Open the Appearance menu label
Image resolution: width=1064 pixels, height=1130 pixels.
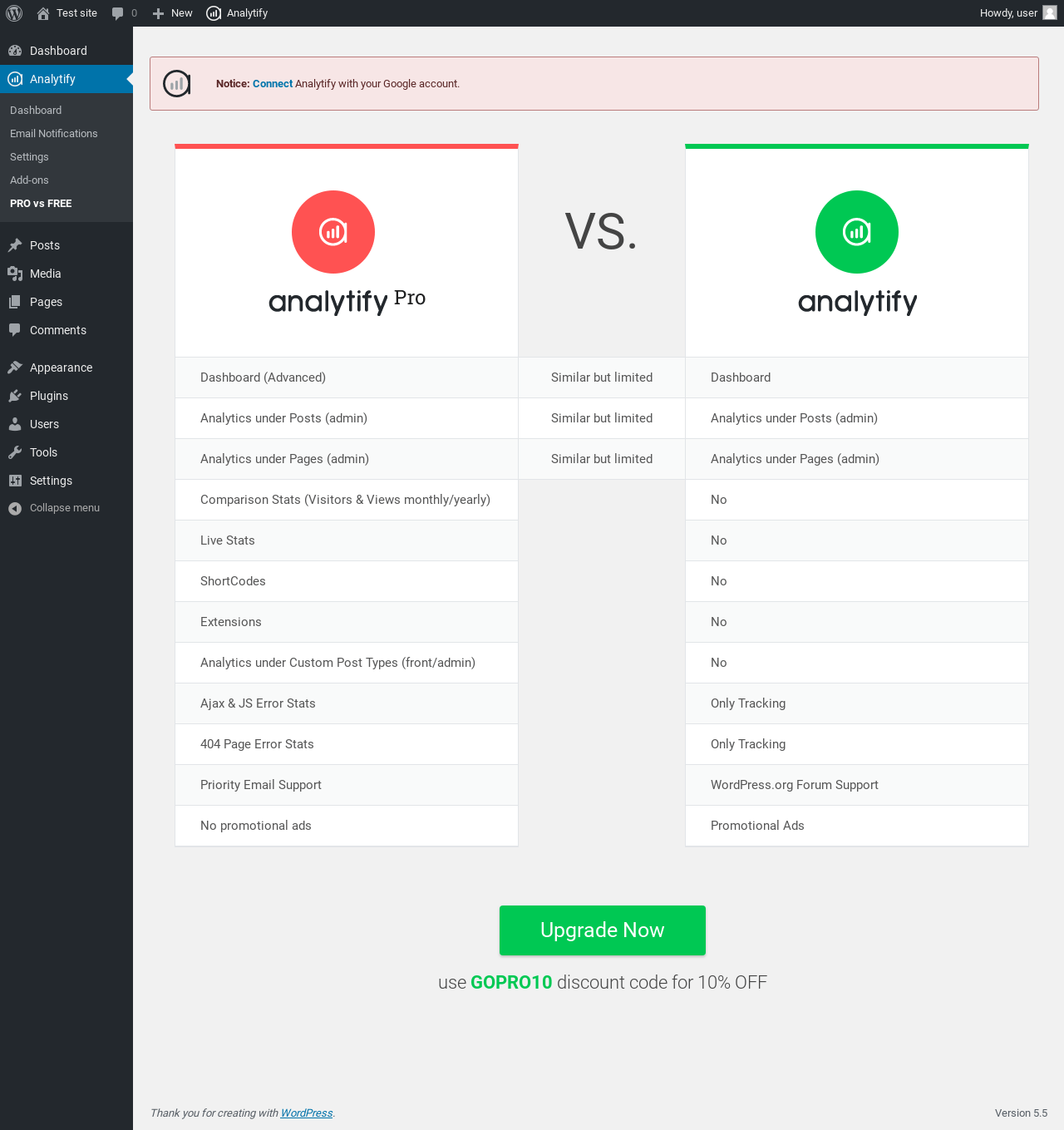tap(61, 368)
